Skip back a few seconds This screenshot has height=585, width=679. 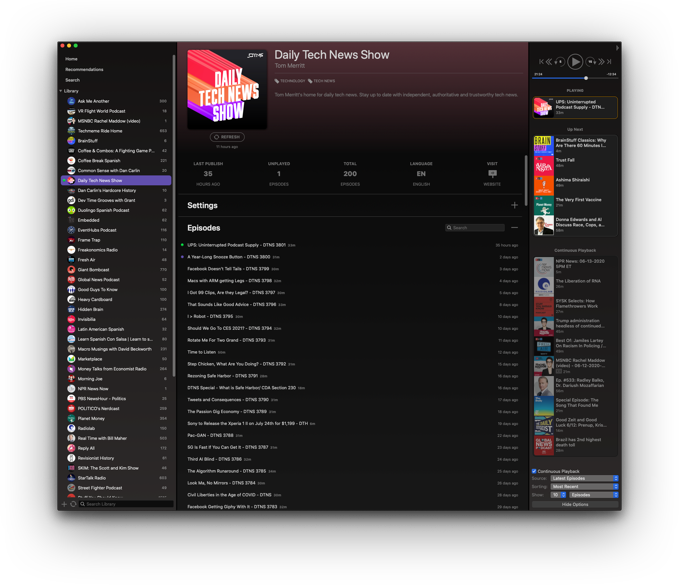[x=559, y=62]
